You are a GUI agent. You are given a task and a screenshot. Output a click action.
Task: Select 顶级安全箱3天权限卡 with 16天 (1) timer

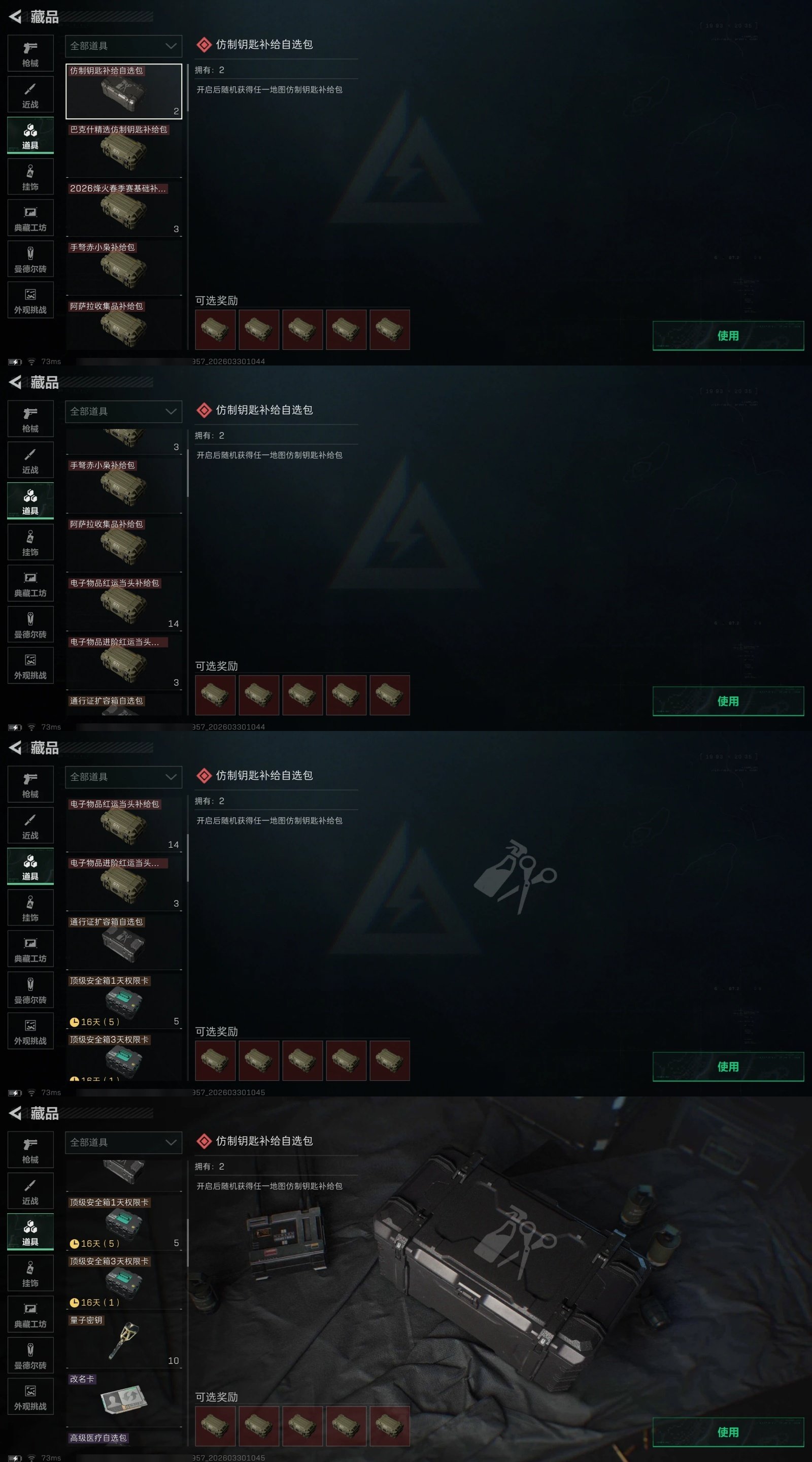click(124, 1281)
